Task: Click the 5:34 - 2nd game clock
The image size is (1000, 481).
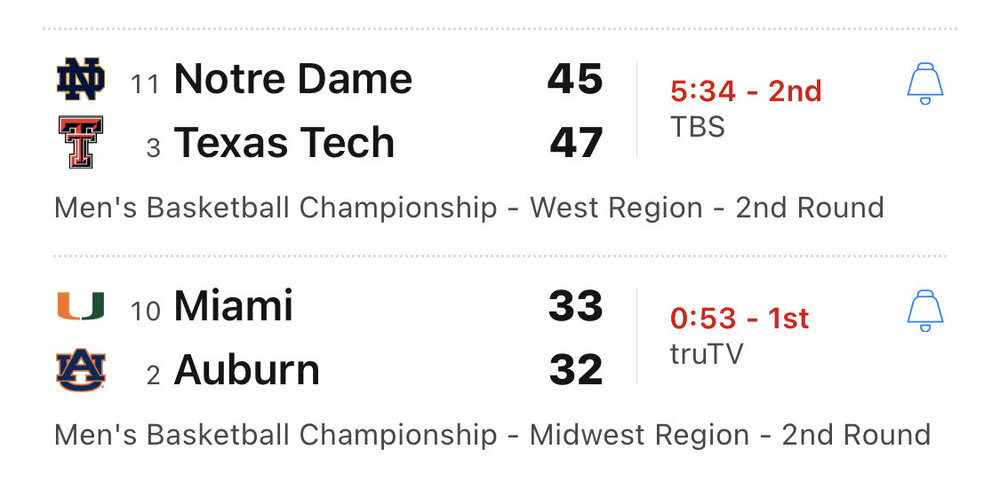Action: [746, 92]
